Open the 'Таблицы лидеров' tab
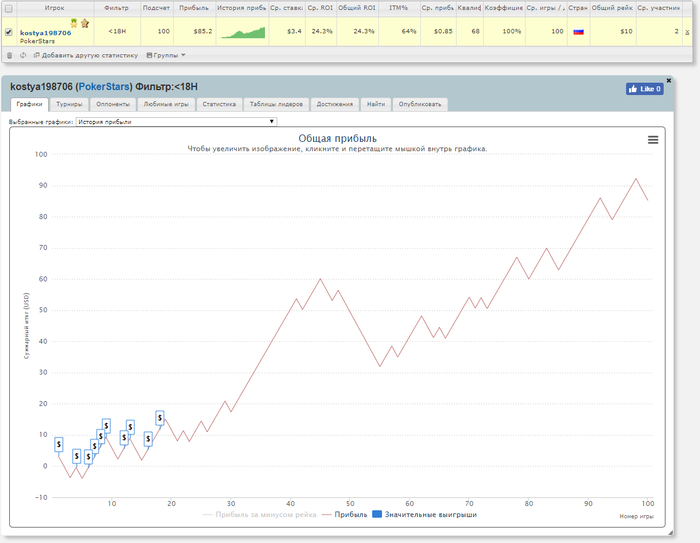Image resolution: width=700 pixels, height=543 pixels. coord(276,104)
